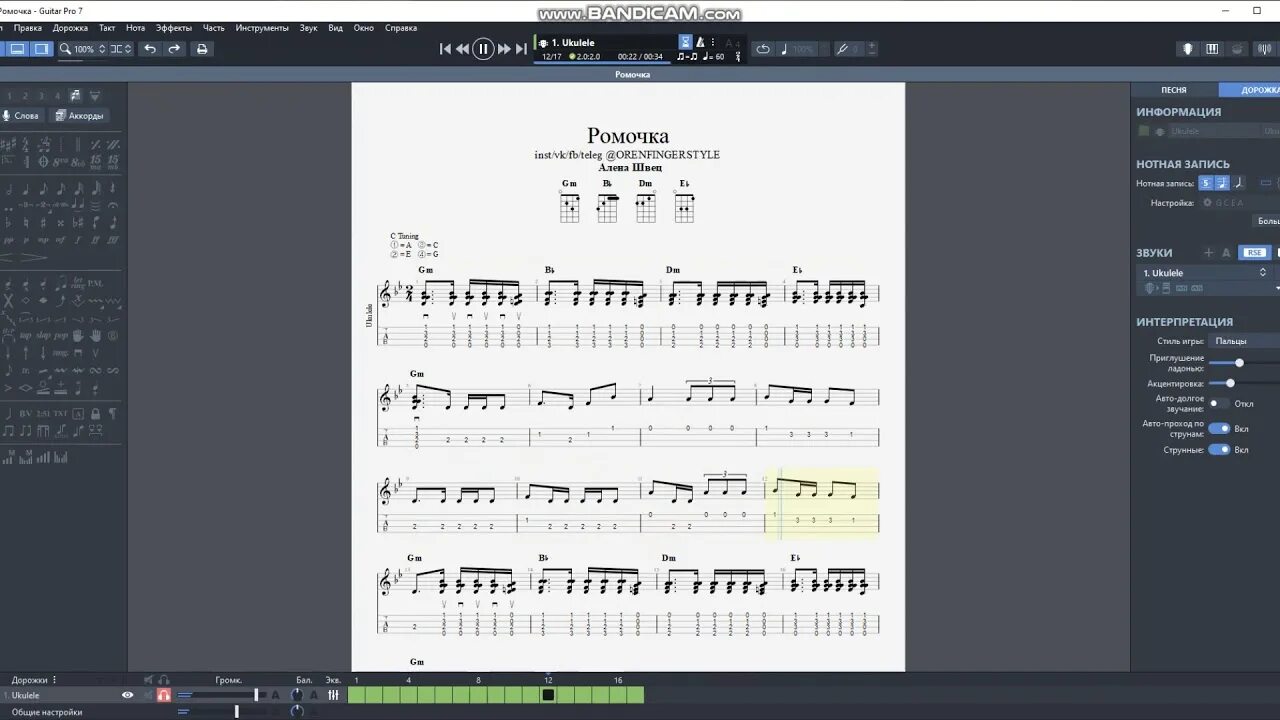Open the piano keyboard view
Screen dimensions: 1280x720
pyautogui.click(x=1213, y=49)
